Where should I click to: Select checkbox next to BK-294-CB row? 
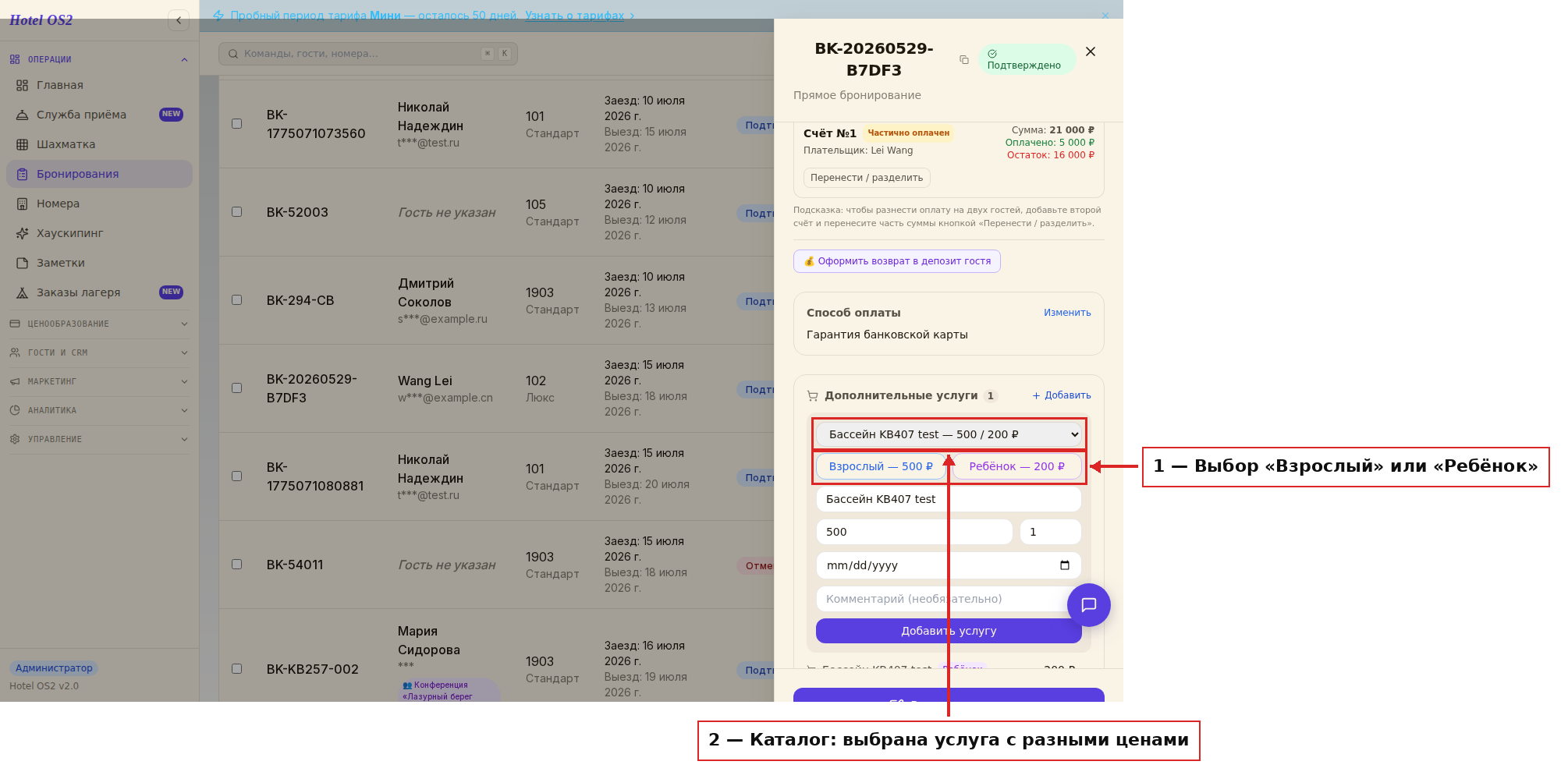pos(237,300)
